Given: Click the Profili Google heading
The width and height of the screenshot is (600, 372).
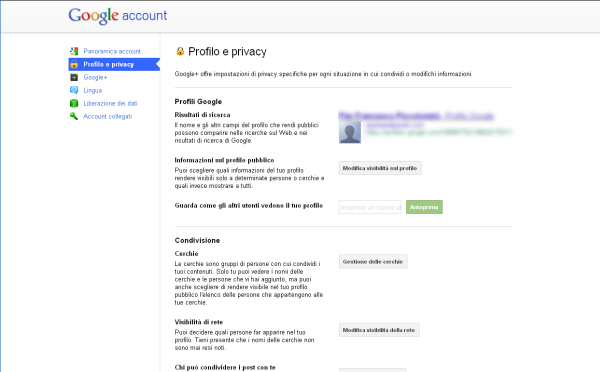Looking at the screenshot, I should pyautogui.click(x=198, y=101).
